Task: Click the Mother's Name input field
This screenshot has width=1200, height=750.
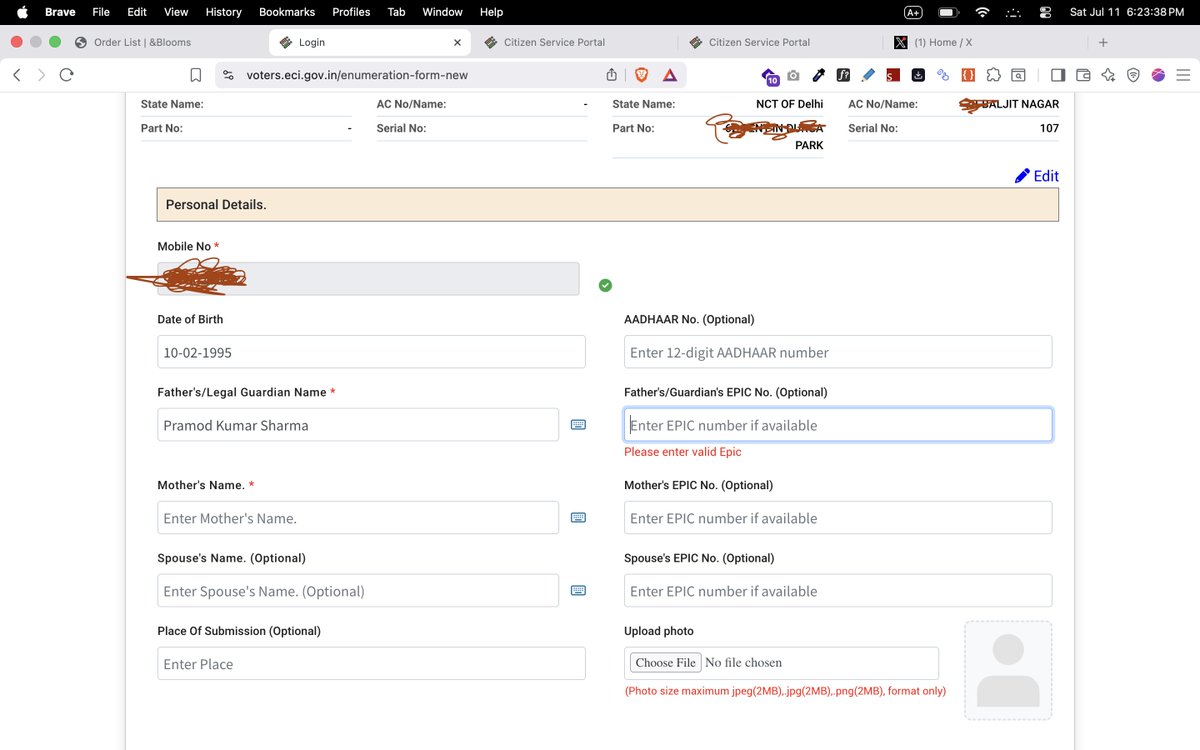Action: coord(358,518)
